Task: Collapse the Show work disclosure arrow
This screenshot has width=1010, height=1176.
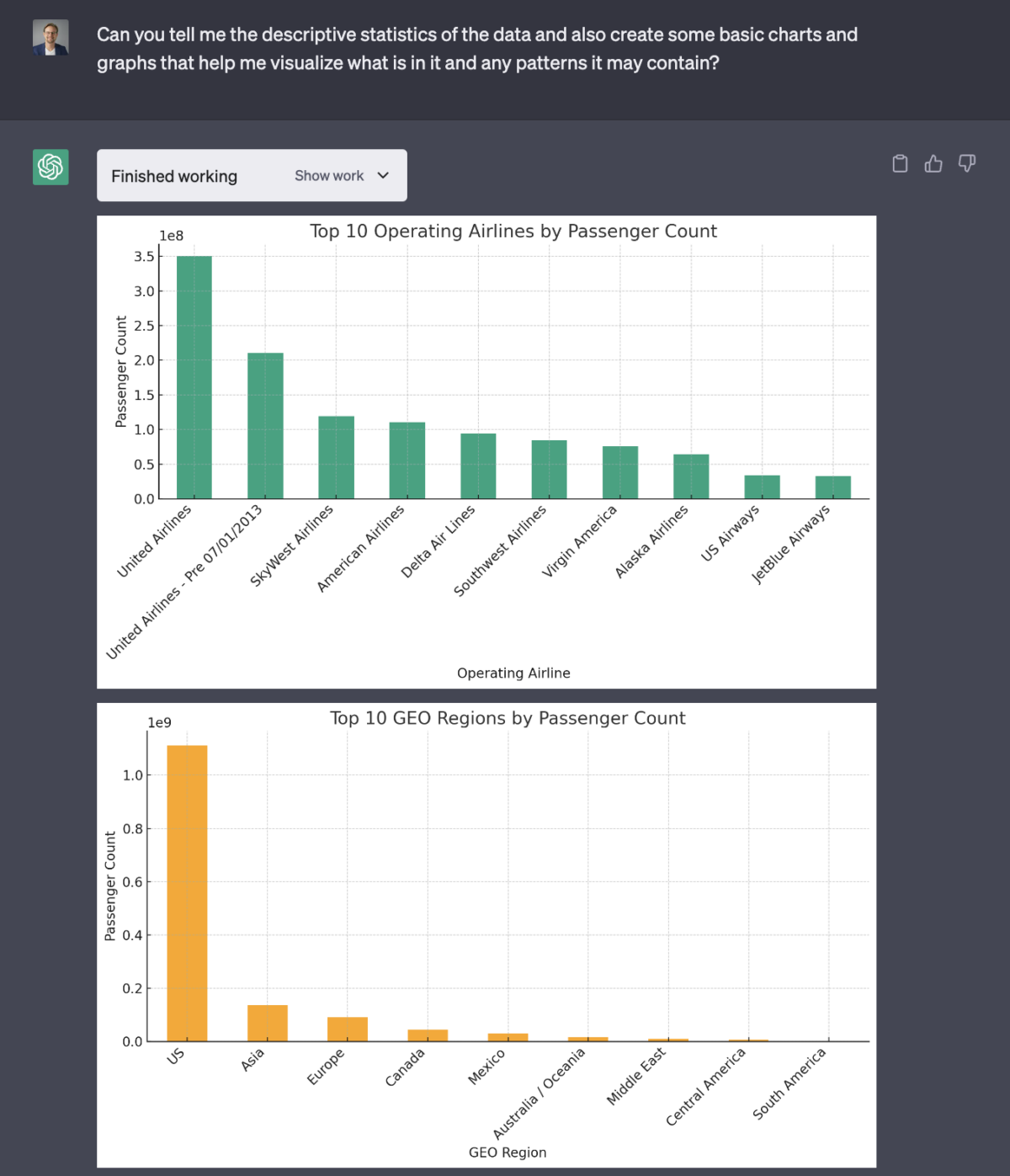Action: pos(383,175)
